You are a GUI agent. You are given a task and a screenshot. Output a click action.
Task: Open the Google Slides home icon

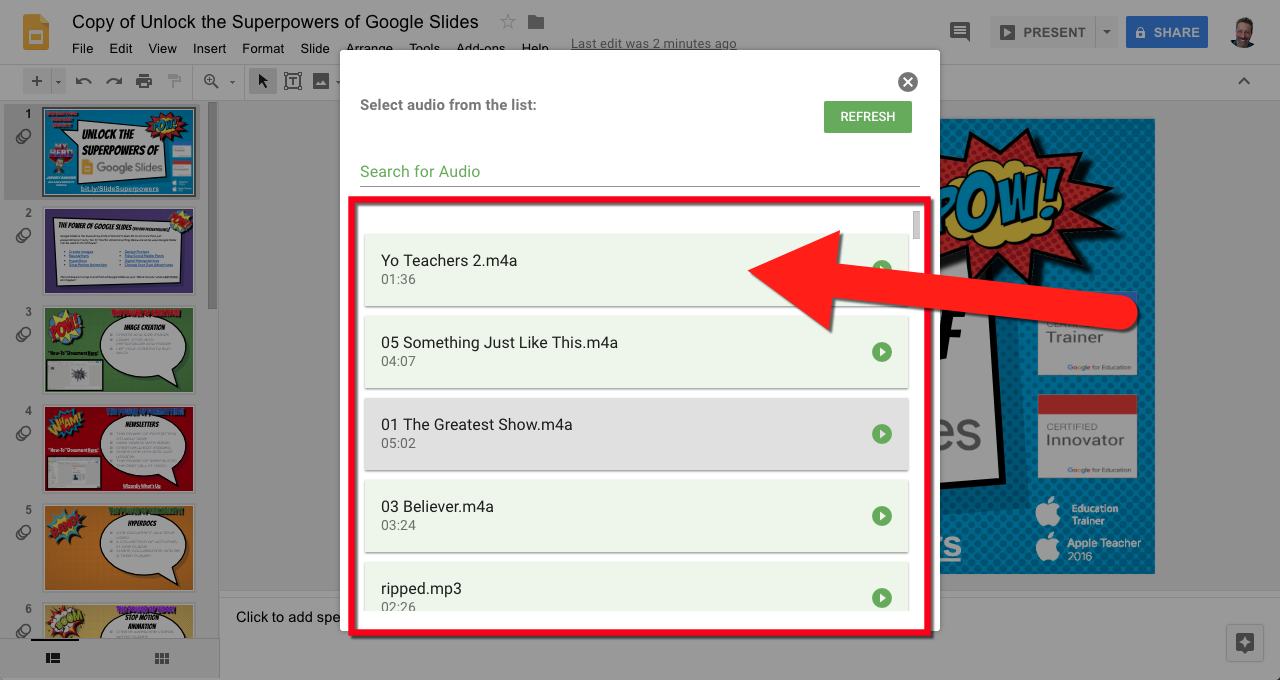tap(37, 32)
